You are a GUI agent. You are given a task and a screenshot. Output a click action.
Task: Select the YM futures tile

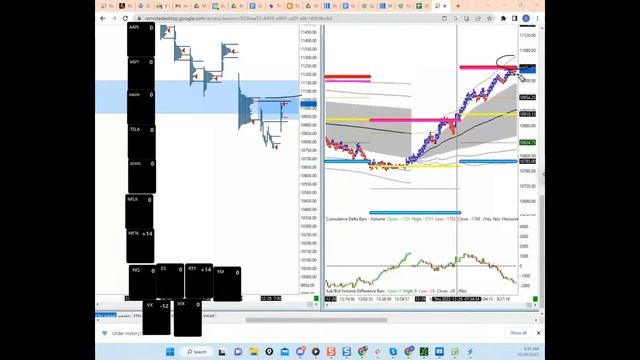[x=227, y=284]
